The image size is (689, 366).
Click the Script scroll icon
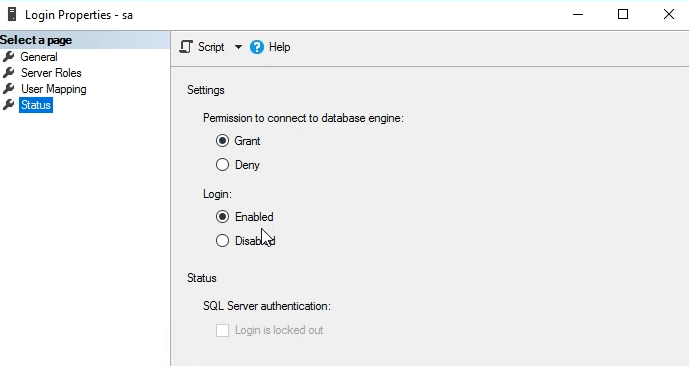(x=186, y=47)
